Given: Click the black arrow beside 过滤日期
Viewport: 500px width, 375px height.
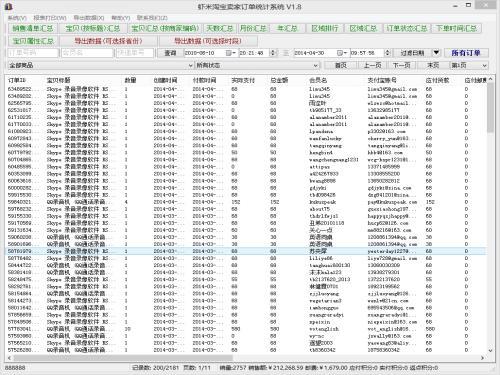Looking at the screenshot, I should tap(436, 53).
